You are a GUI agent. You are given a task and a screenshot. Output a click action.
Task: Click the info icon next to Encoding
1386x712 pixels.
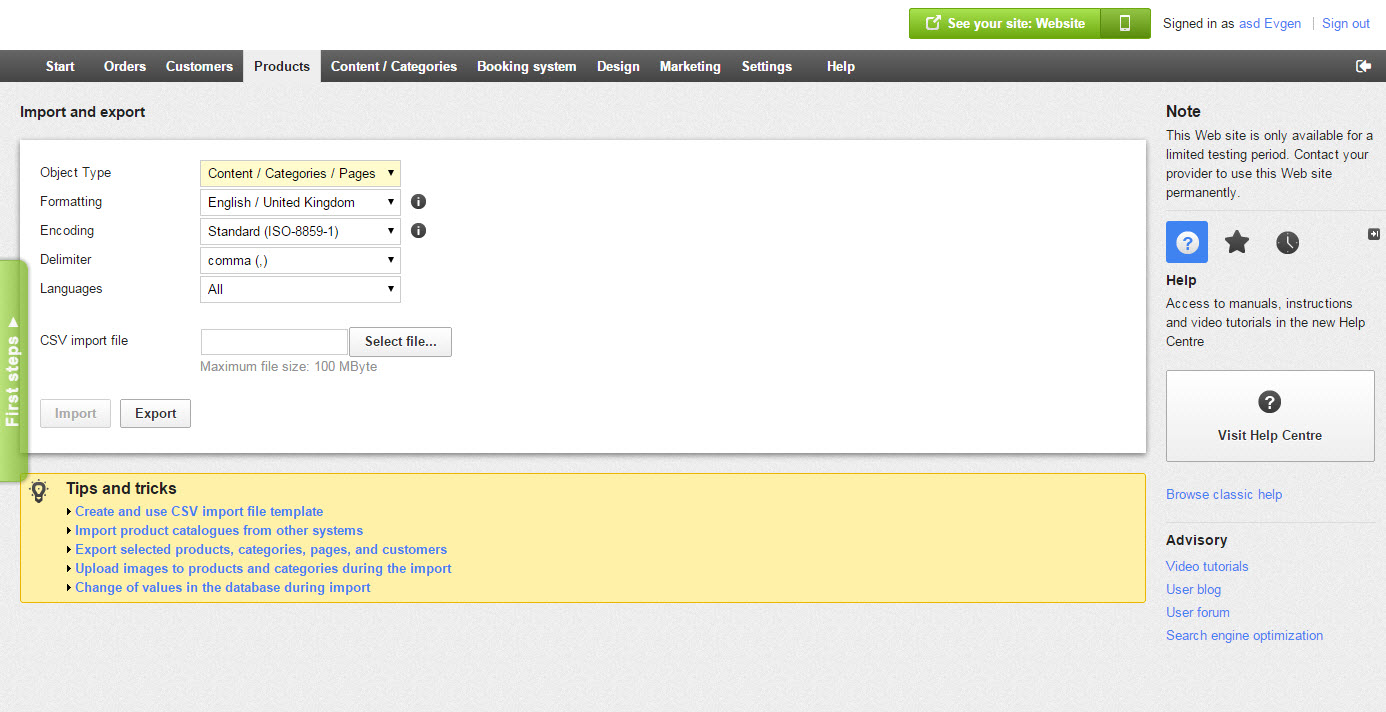[419, 231]
